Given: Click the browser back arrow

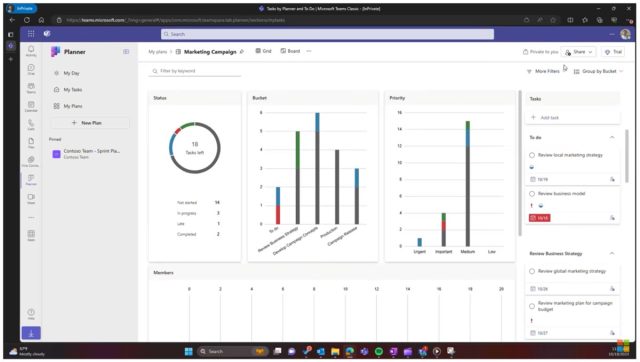Looking at the screenshot, I should pyautogui.click(x=12, y=20).
